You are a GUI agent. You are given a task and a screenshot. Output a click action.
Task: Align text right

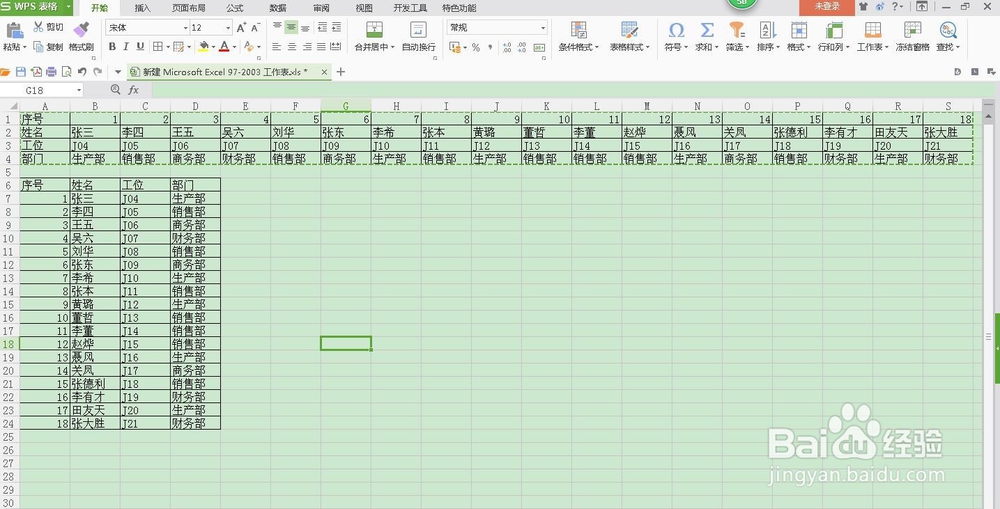pos(307,47)
